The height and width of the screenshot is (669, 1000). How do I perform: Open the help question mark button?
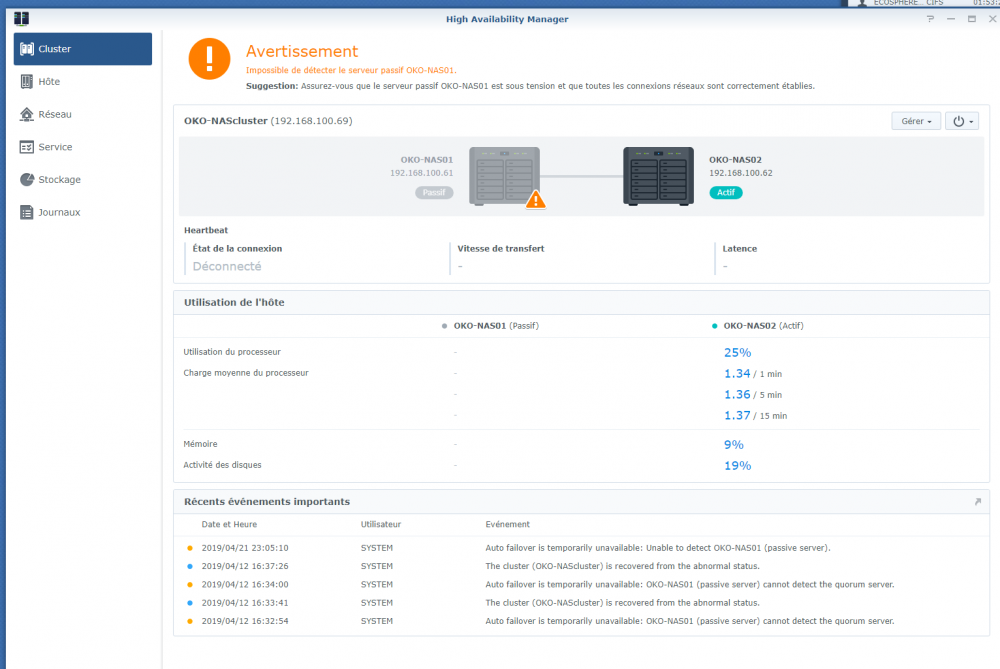(x=930, y=19)
